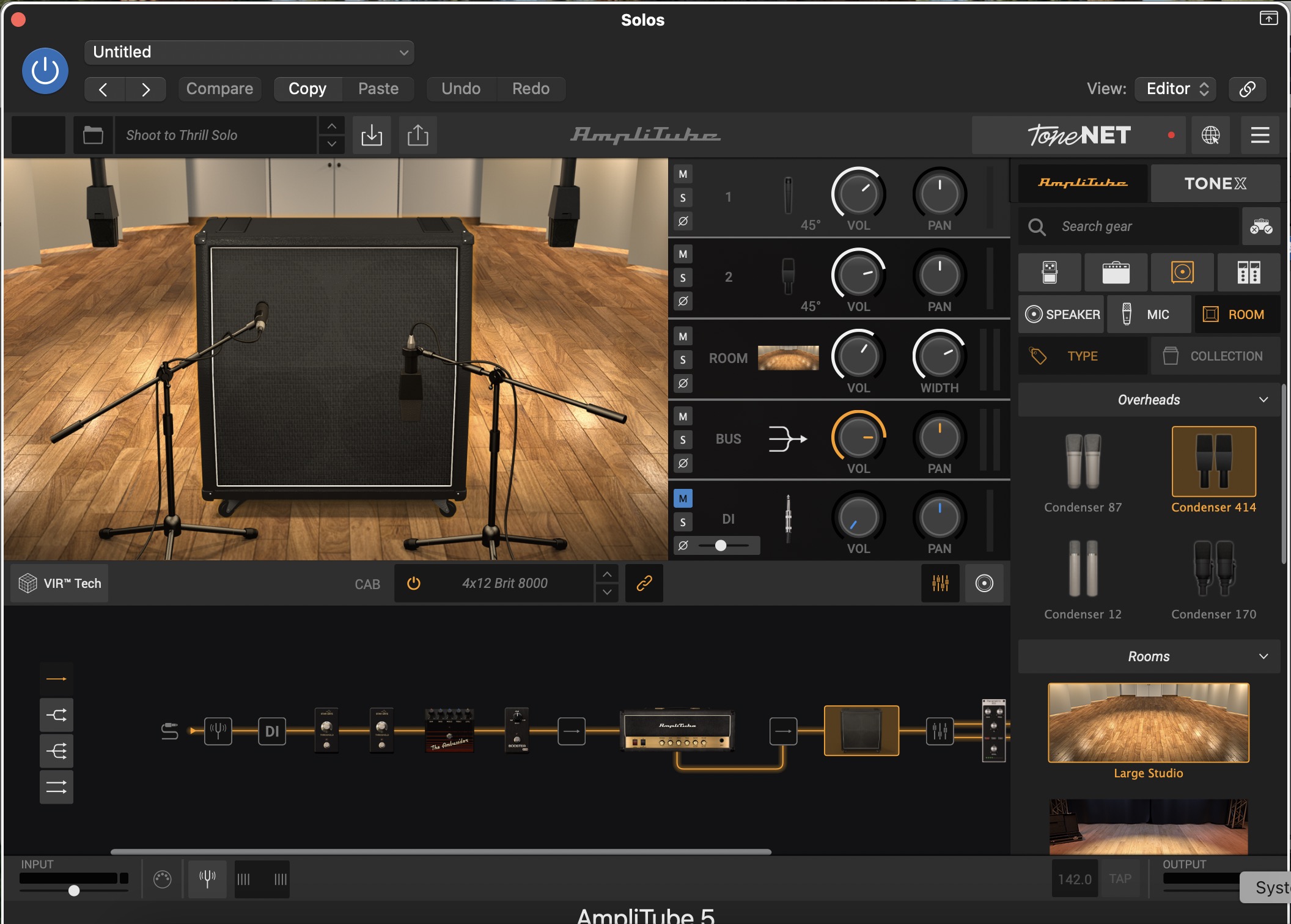The image size is (1291, 924).
Task: Unmute the DI channel
Action: 683,499
